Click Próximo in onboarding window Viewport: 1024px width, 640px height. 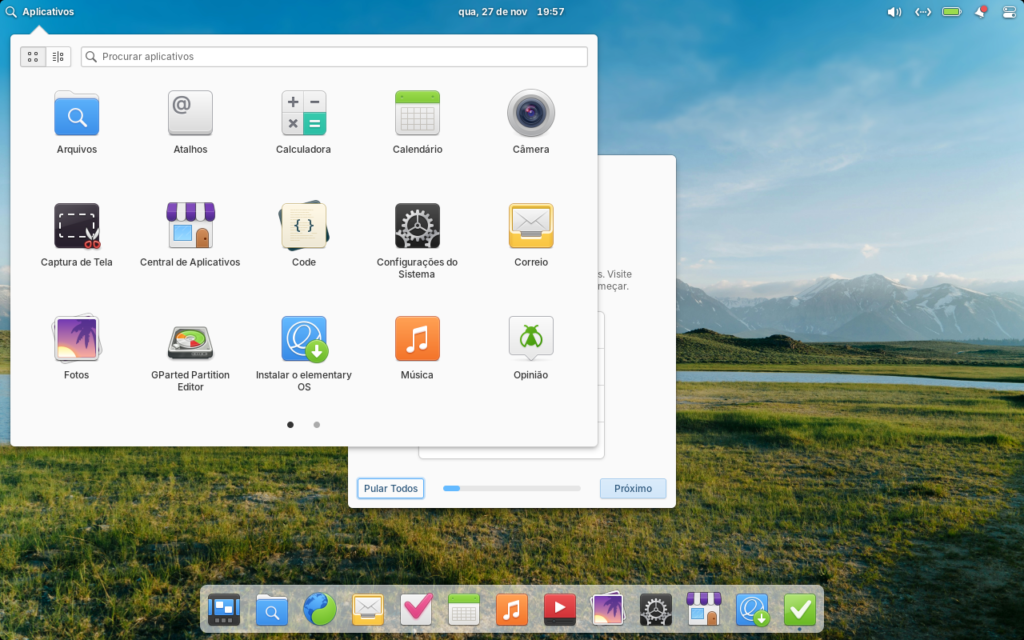[633, 488]
